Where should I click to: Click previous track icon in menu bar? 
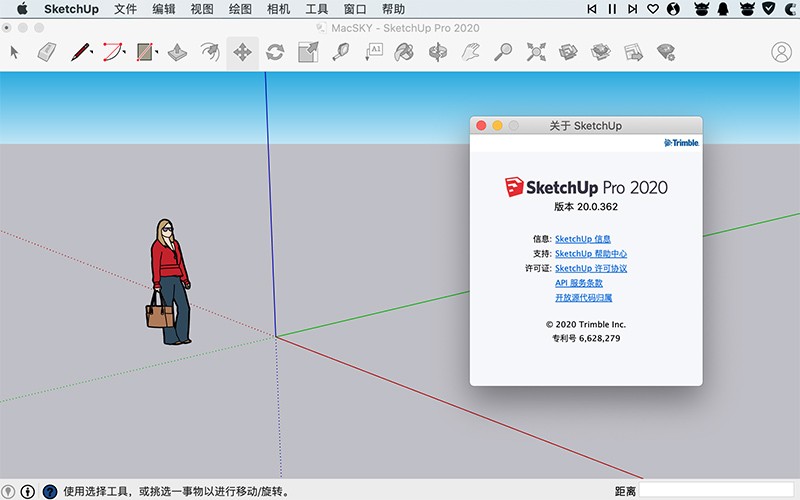[592, 9]
